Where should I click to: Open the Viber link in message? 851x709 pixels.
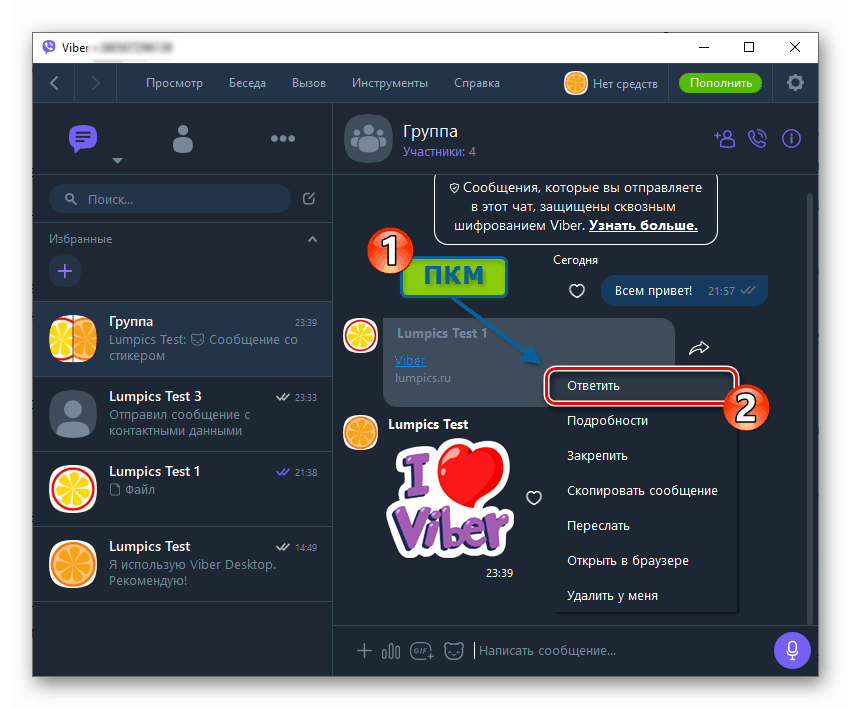coord(410,360)
